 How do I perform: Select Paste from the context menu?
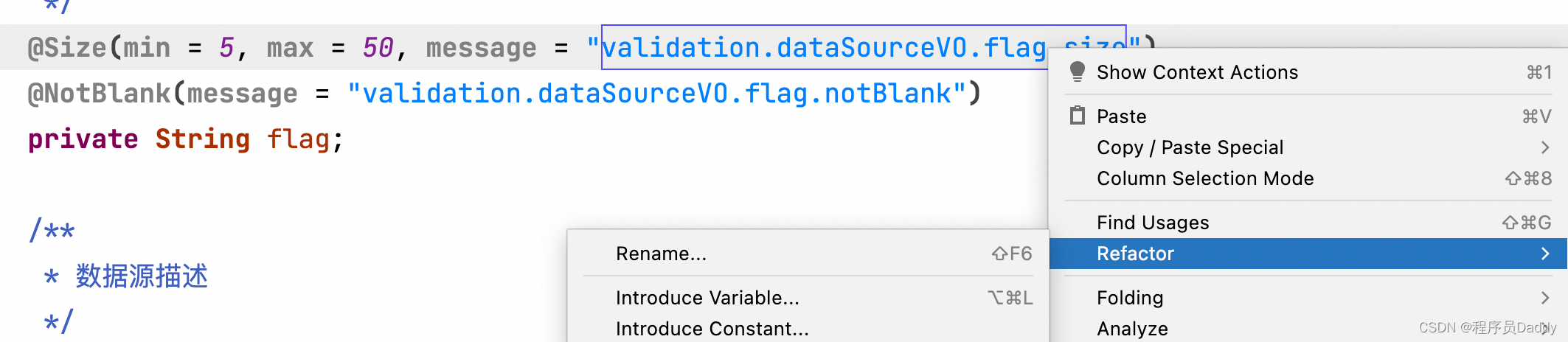click(x=1308, y=116)
